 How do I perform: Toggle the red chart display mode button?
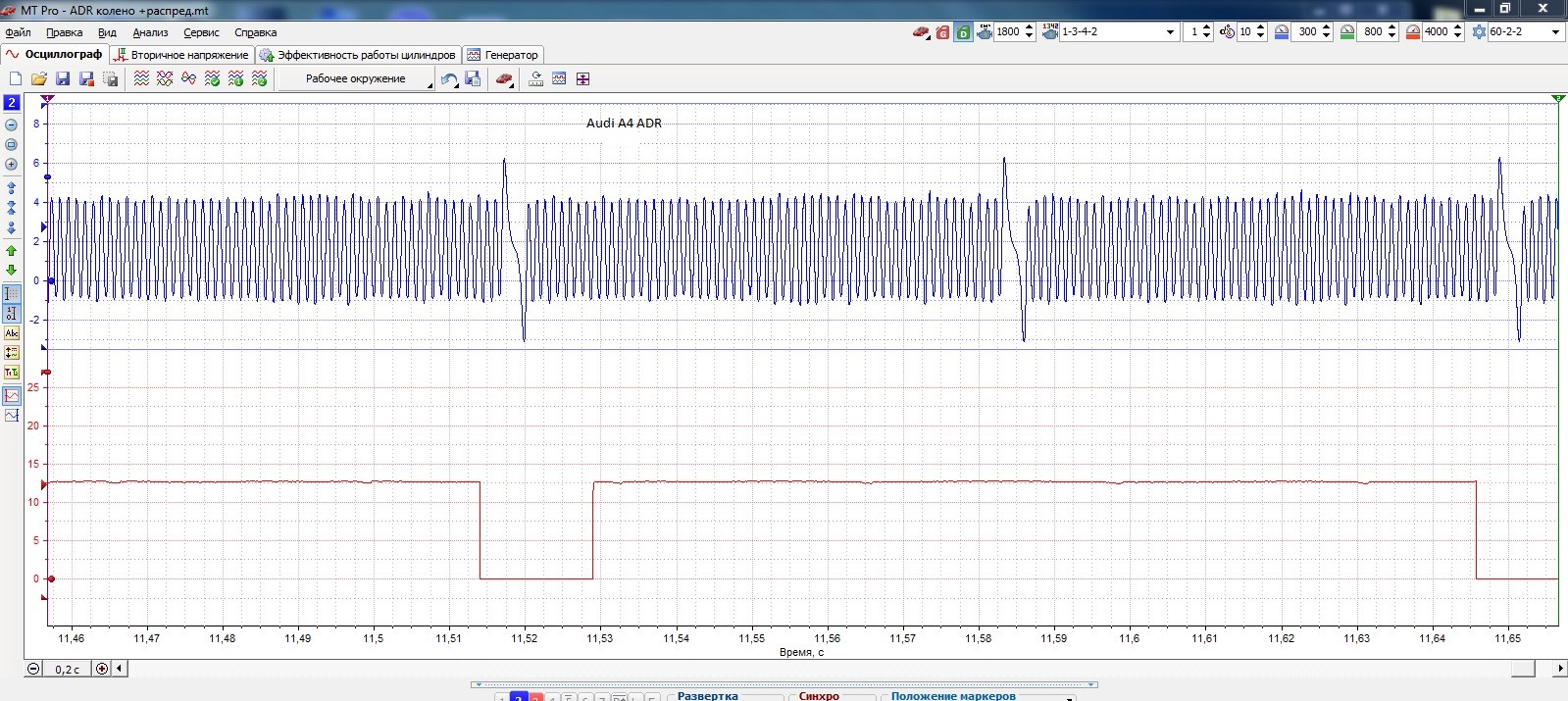coord(12,396)
